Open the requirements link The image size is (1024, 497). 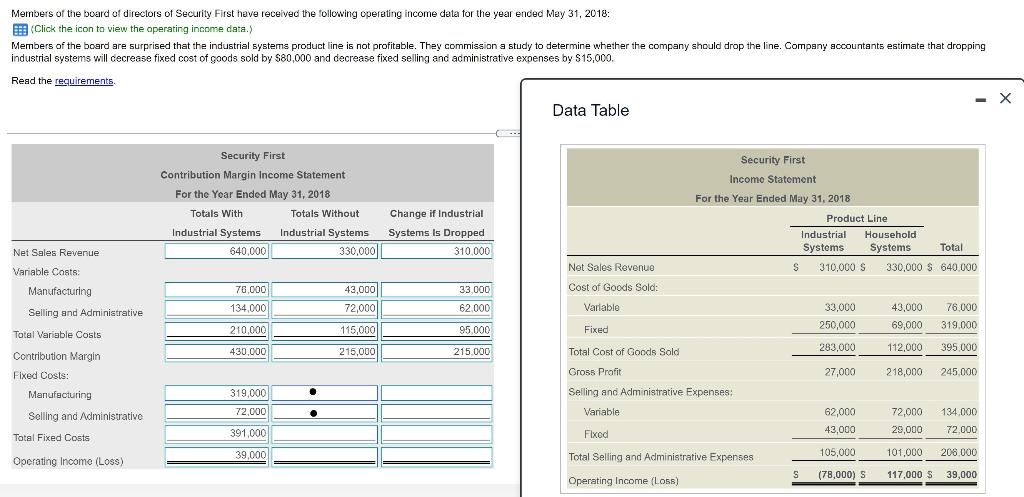[x=84, y=81]
